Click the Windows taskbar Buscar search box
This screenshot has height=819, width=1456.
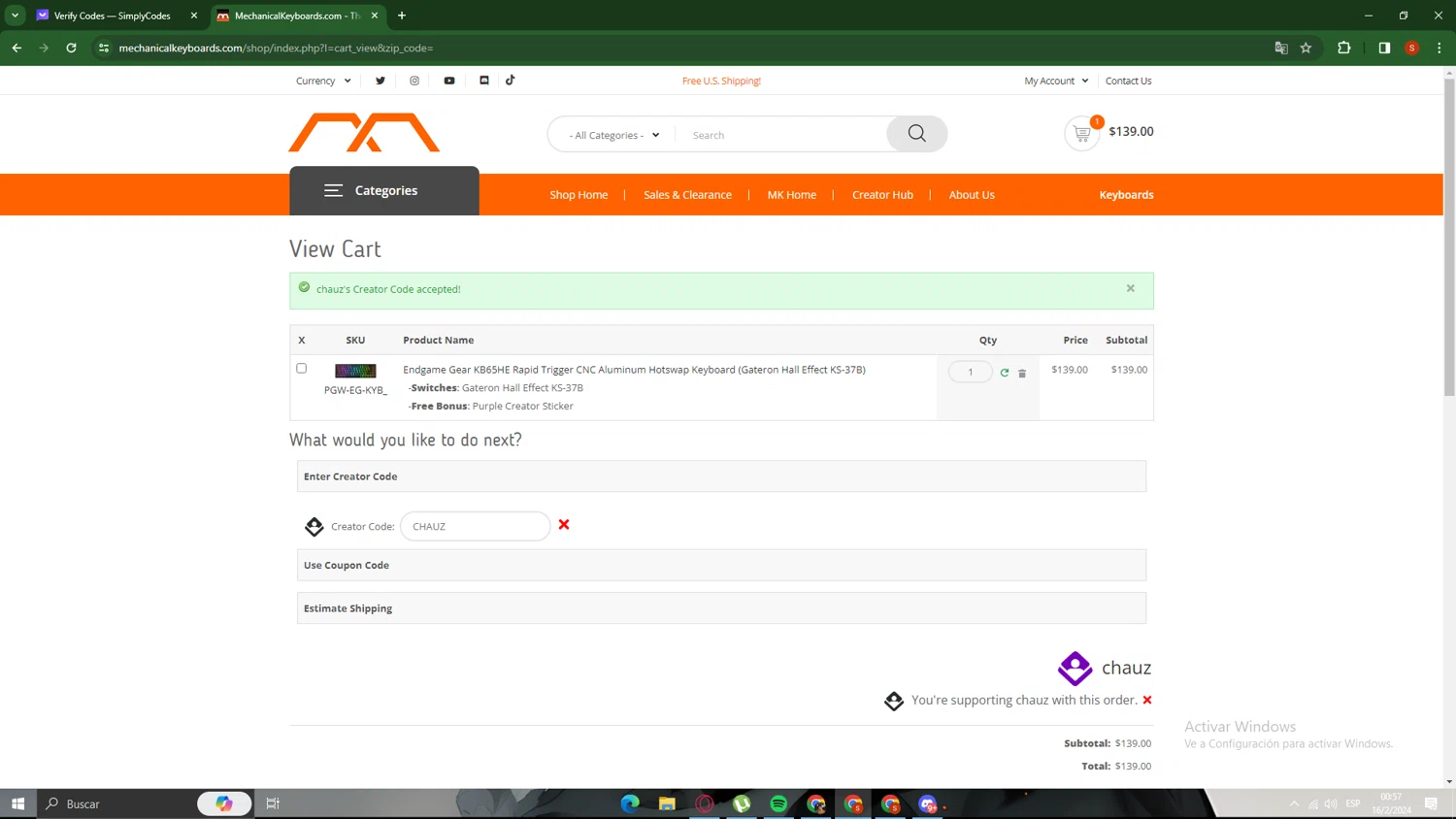coord(146,803)
